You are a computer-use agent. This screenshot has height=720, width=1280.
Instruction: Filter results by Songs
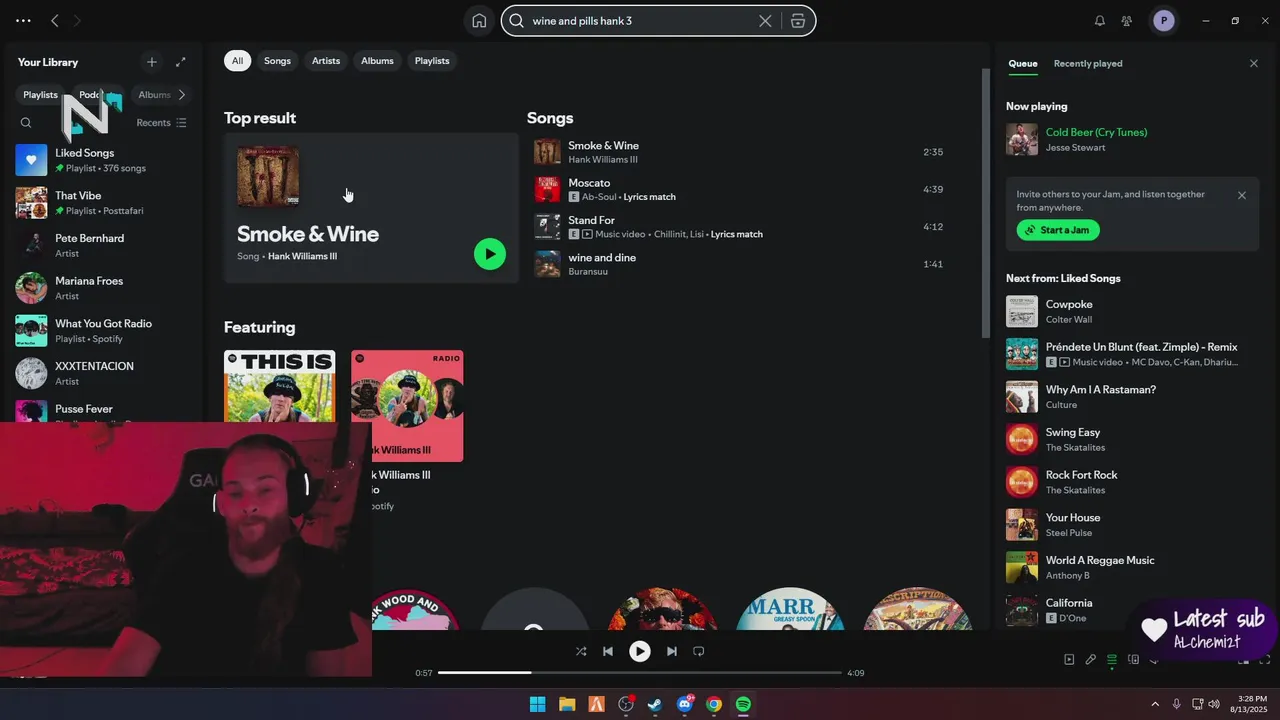[x=277, y=61]
